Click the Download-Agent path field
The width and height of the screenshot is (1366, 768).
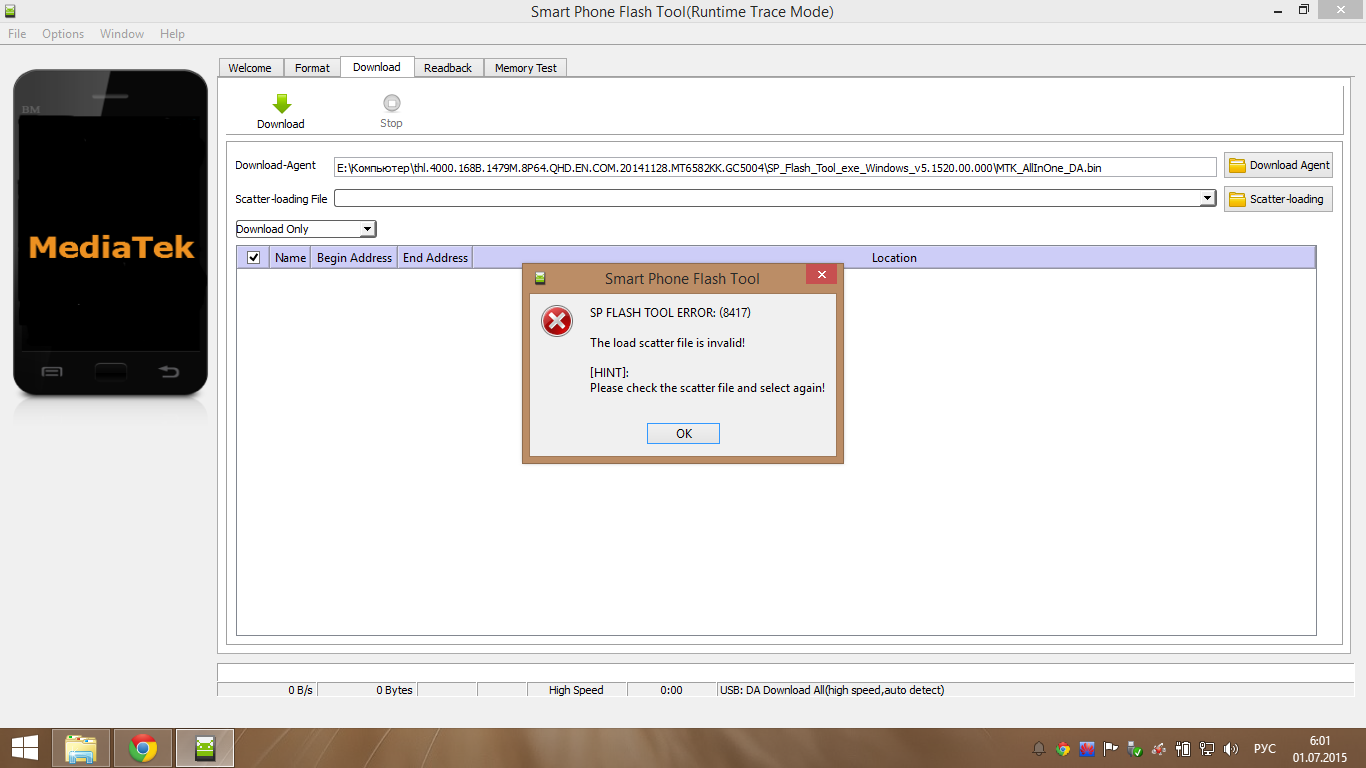tap(775, 167)
